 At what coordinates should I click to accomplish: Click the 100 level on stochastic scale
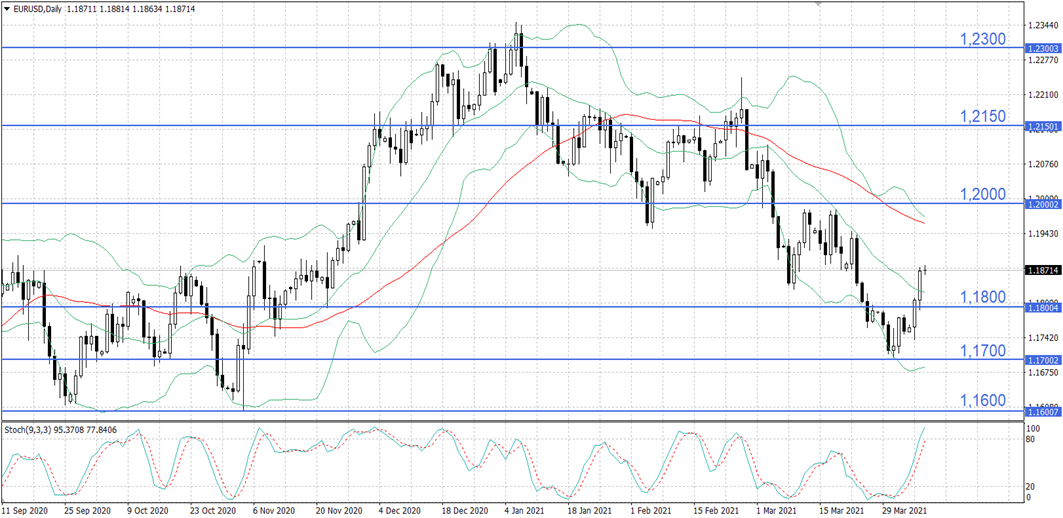[x=1033, y=429]
